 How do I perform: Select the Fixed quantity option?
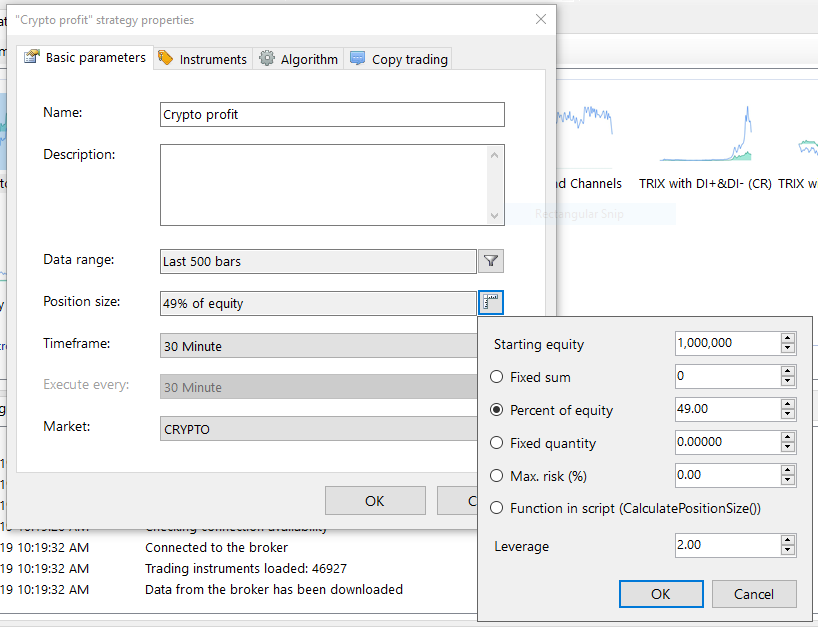497,443
